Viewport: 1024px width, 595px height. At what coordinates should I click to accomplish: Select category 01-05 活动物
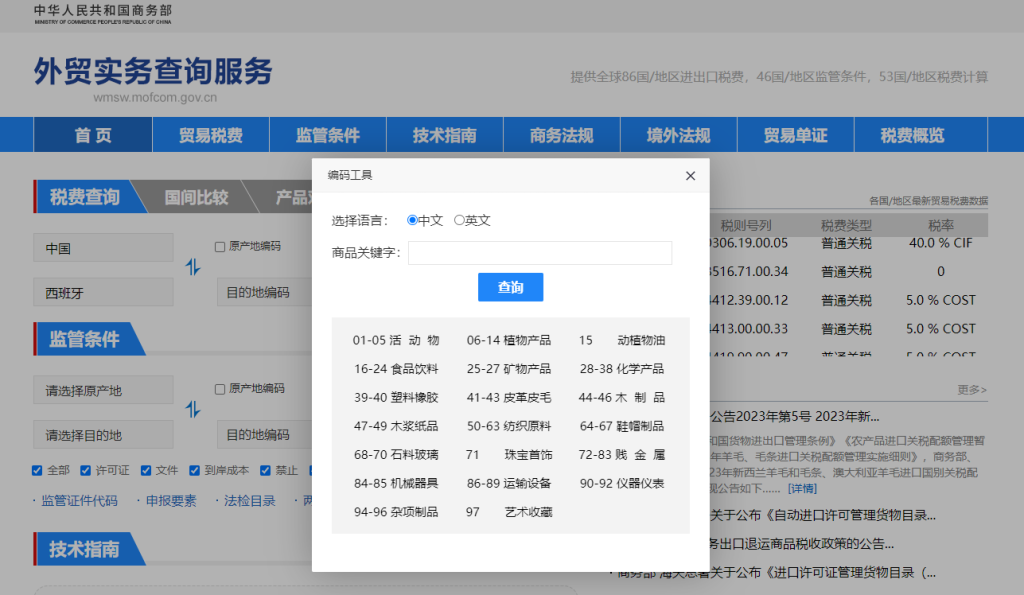396,340
